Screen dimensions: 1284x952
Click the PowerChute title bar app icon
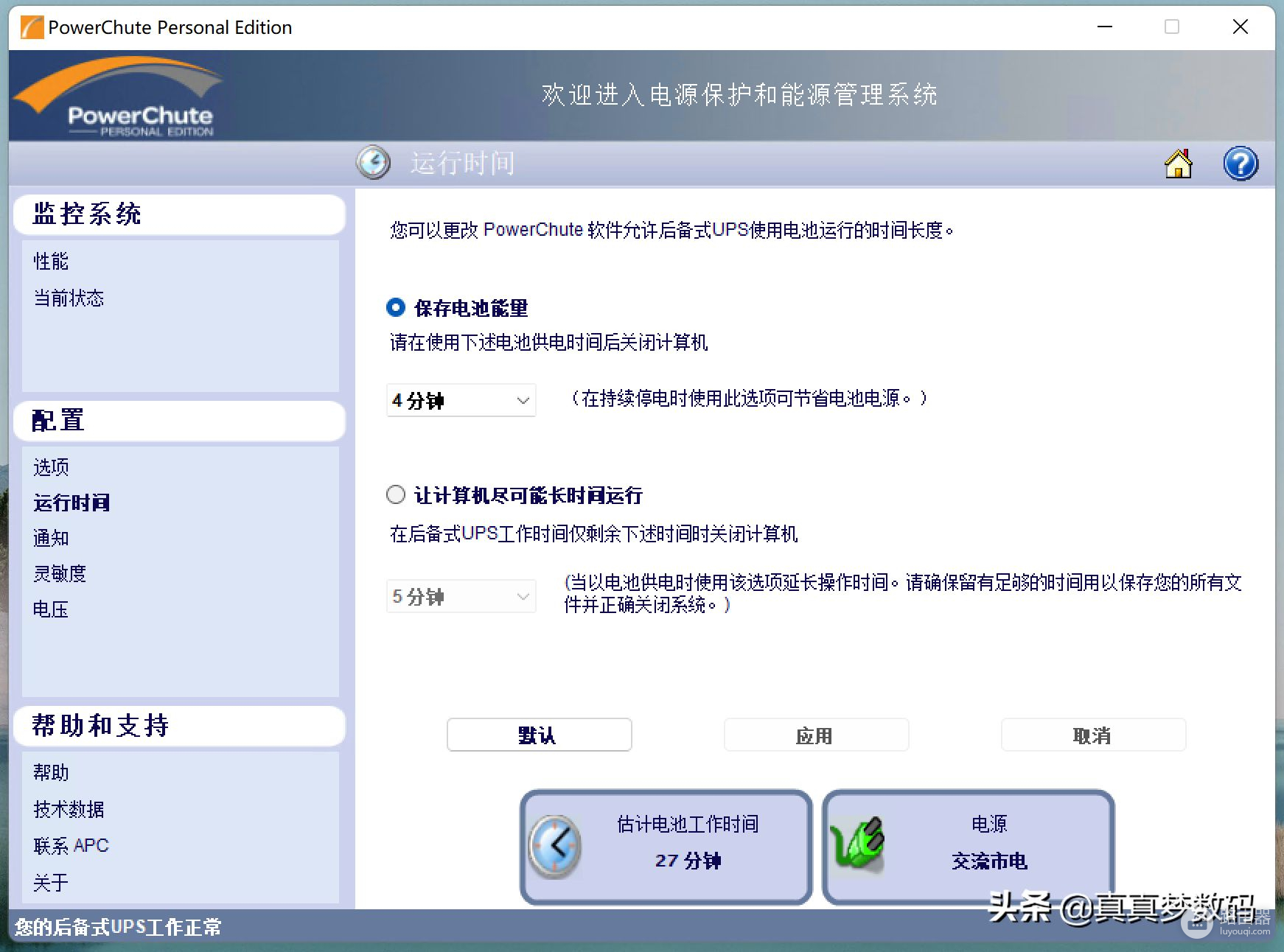pos(32,27)
